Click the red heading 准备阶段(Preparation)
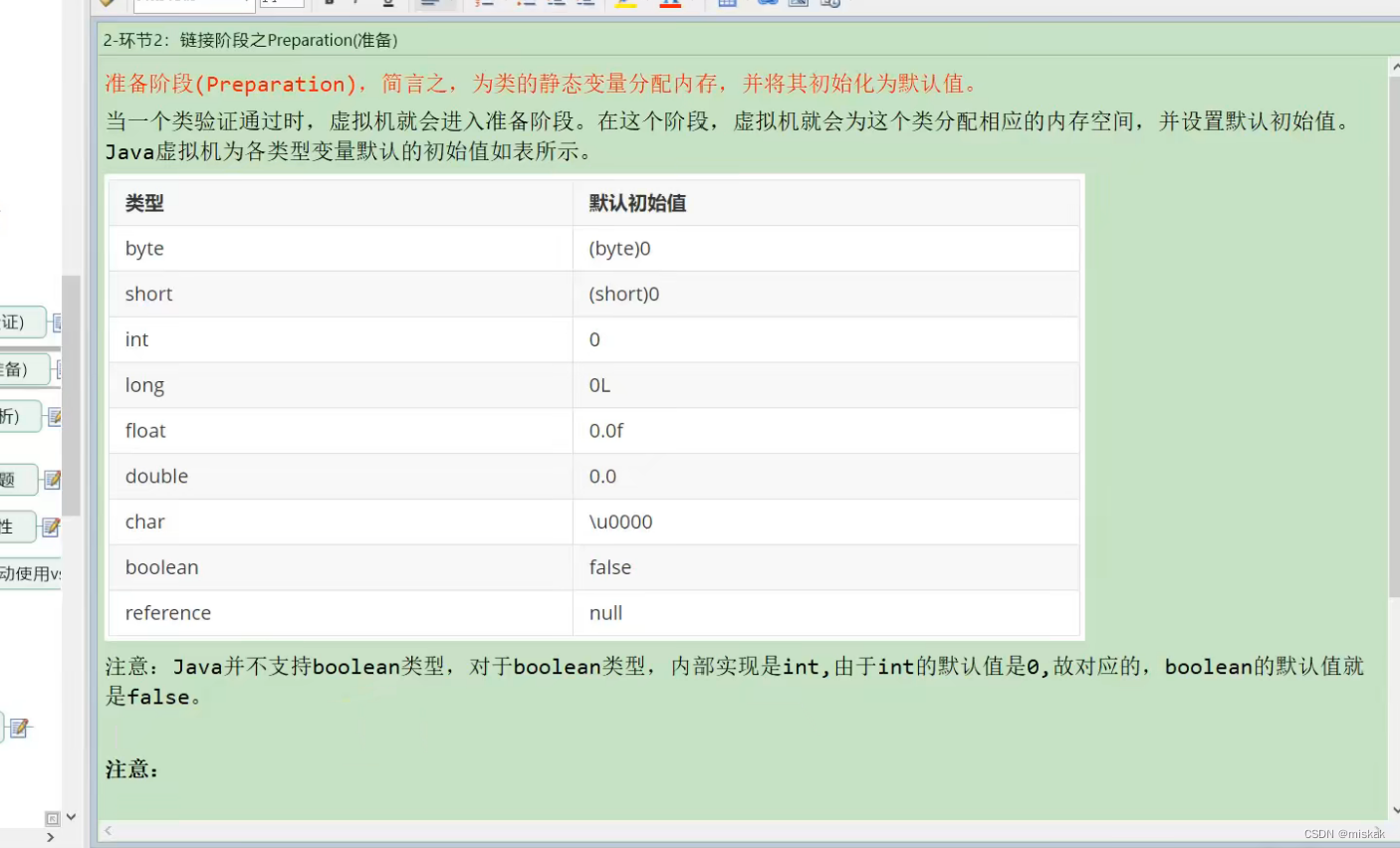Image resolution: width=1400 pixels, height=848 pixels. coord(231,84)
